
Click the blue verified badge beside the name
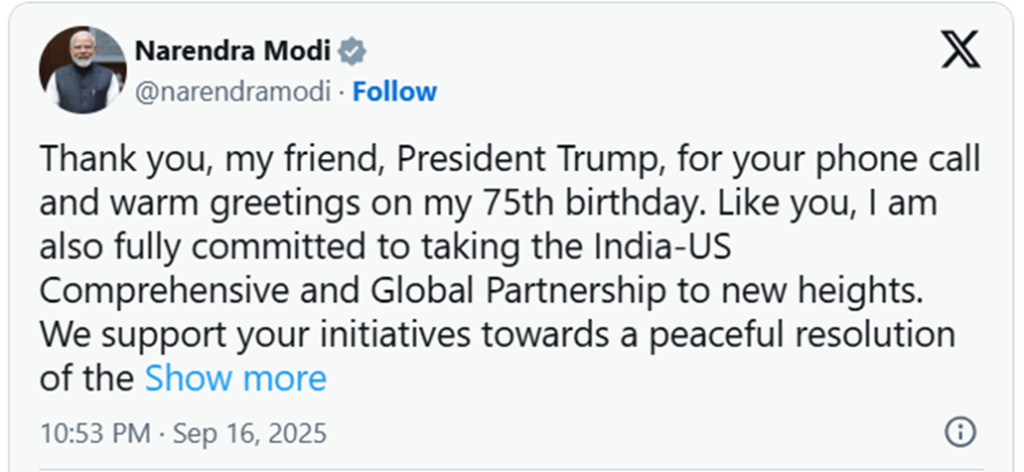353,51
